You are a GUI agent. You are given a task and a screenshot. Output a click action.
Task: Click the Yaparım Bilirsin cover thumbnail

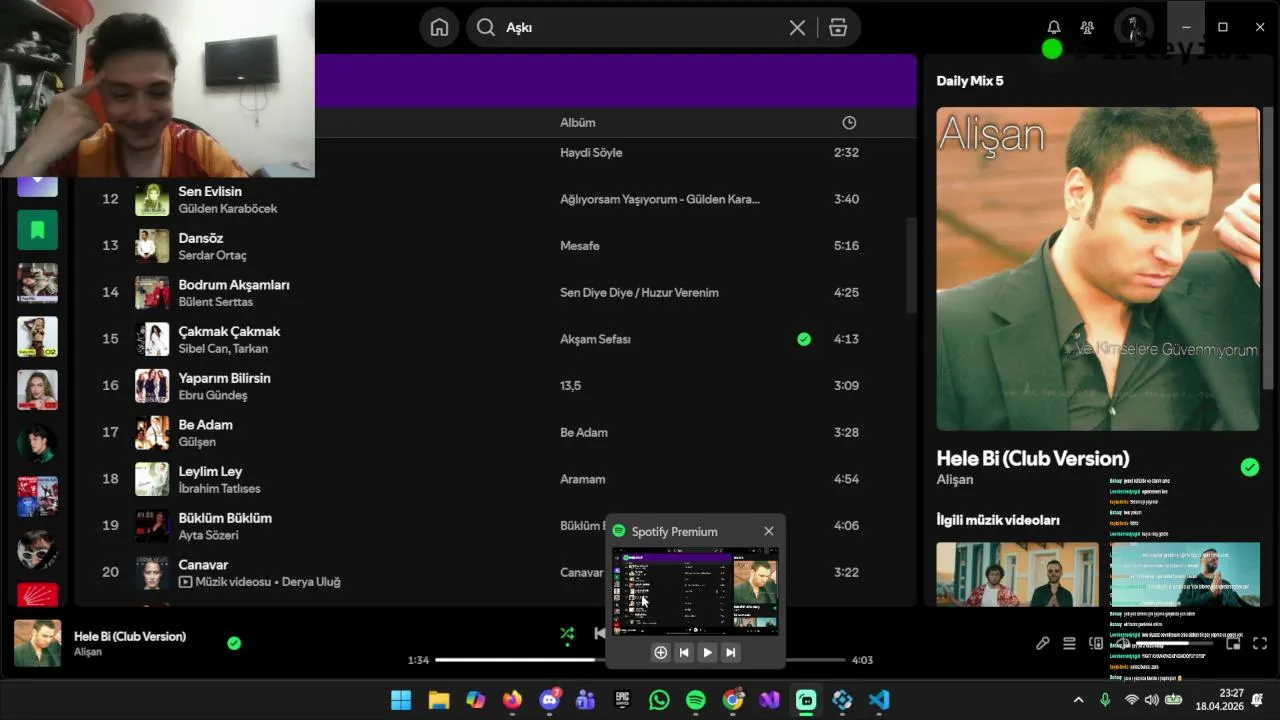[152, 386]
